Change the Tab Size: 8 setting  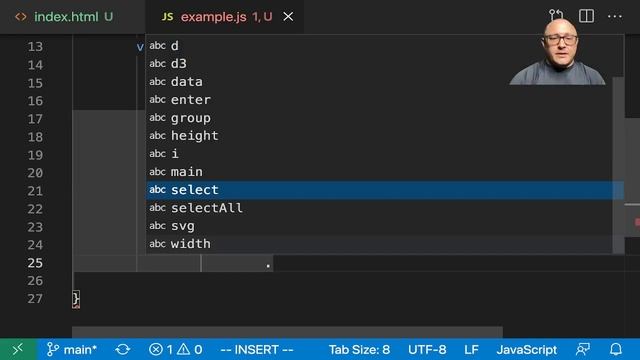tap(359, 349)
